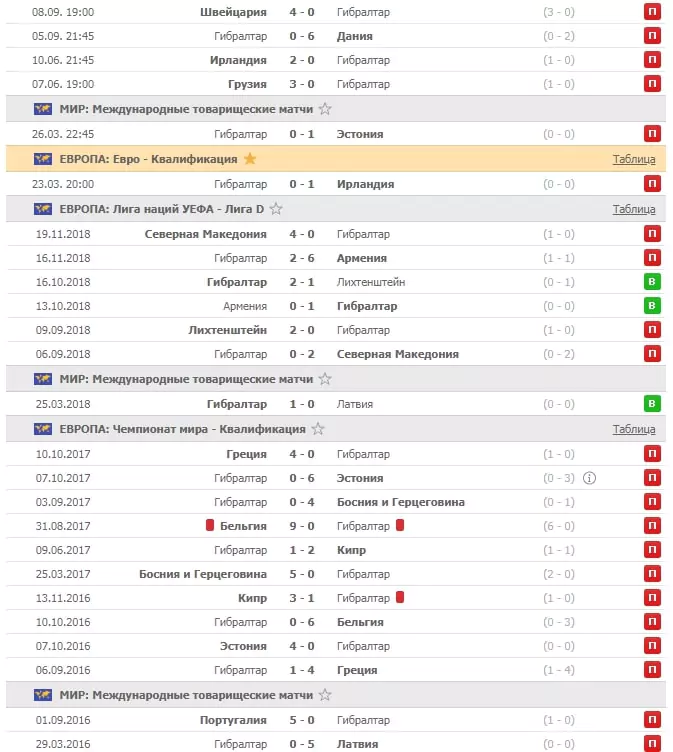Open Бельгия 9 - 0 Гибралтар match row
This screenshot has width=673, height=752.
pos(336,526)
